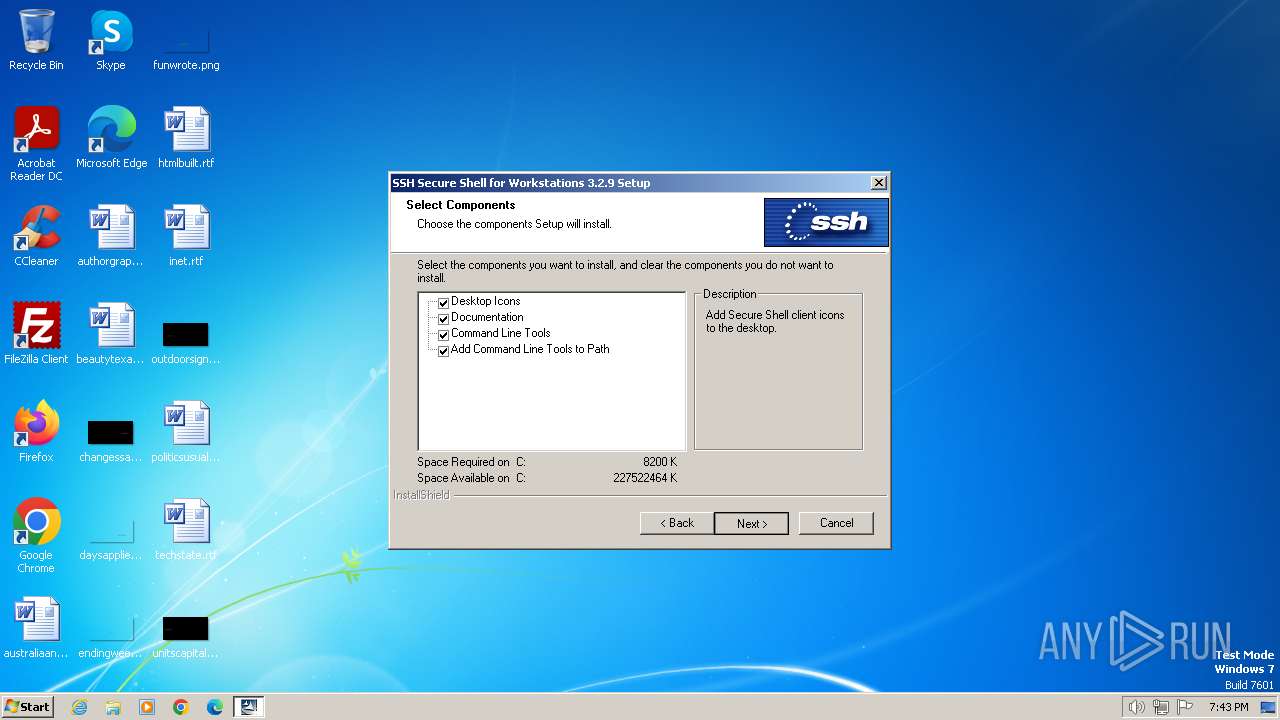Go back with the Back button

point(677,523)
